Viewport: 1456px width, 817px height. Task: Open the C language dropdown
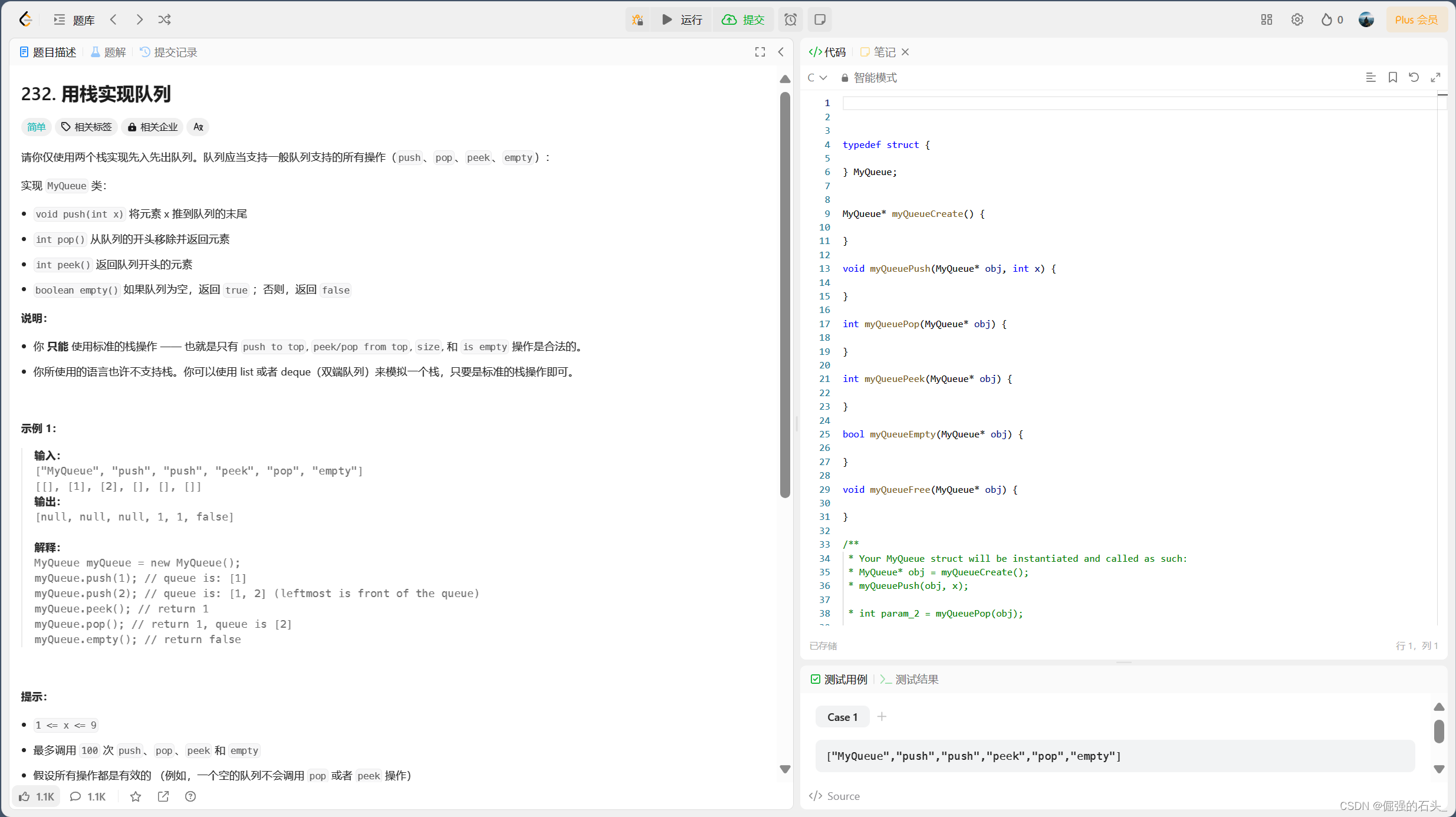click(817, 78)
